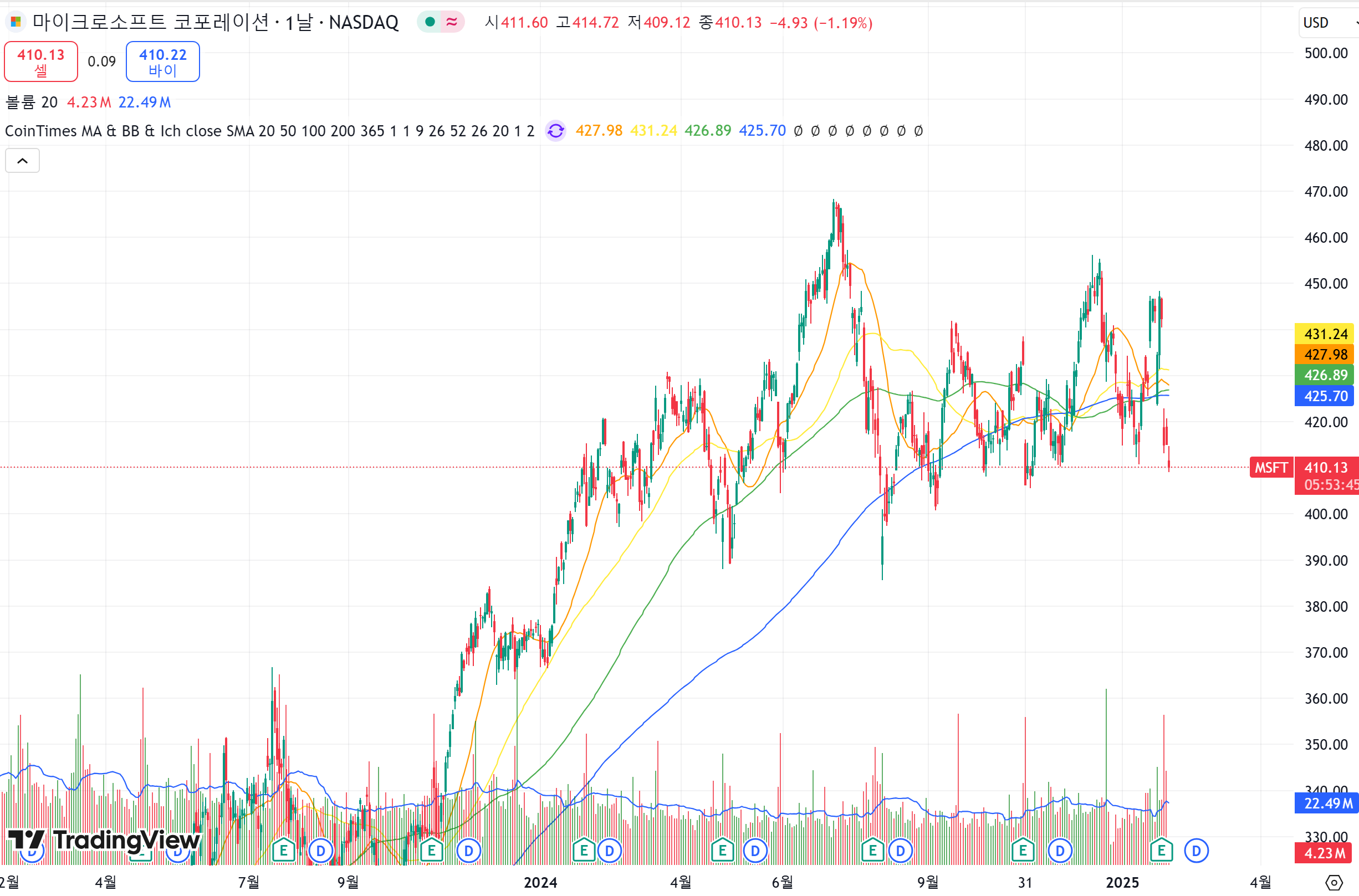1359x896 pixels.
Task: Click the blue 22.49M volume label
Action: 1327,803
